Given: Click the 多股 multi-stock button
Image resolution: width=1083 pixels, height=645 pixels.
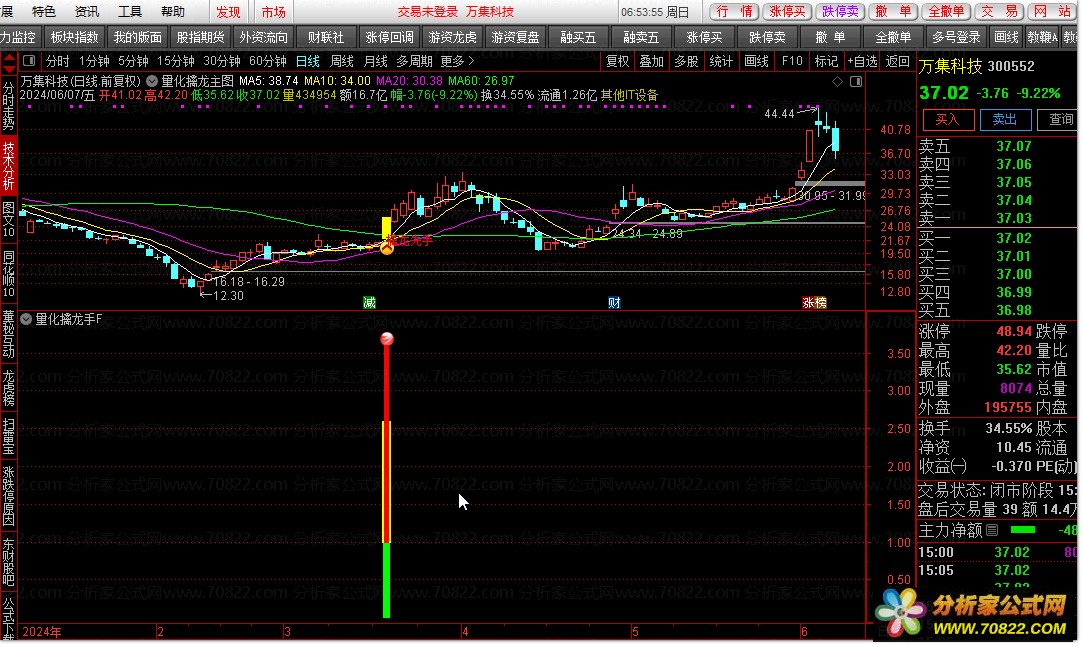Looking at the screenshot, I should click(x=687, y=61).
